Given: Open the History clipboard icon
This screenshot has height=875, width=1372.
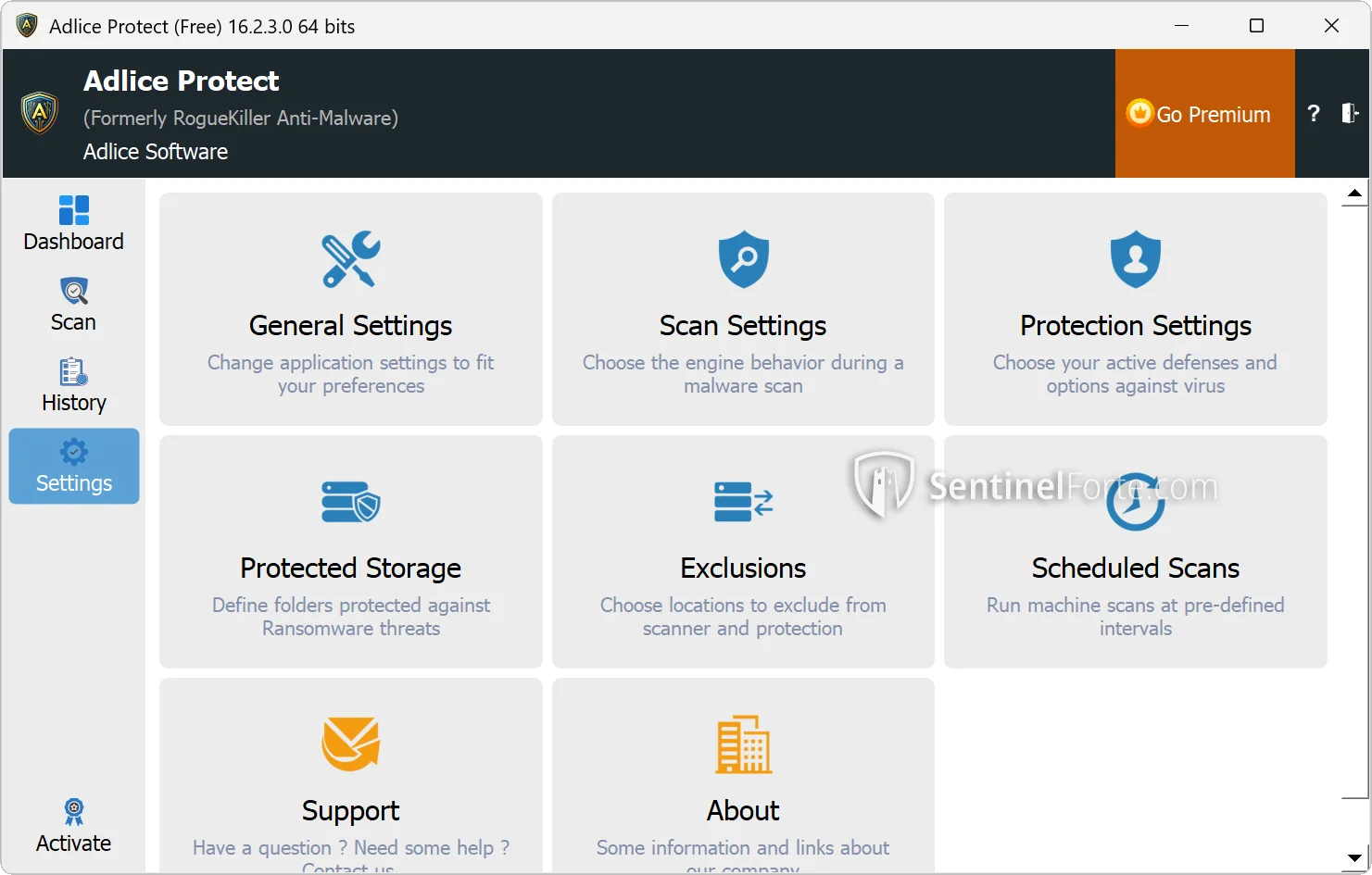Looking at the screenshot, I should pos(74,371).
